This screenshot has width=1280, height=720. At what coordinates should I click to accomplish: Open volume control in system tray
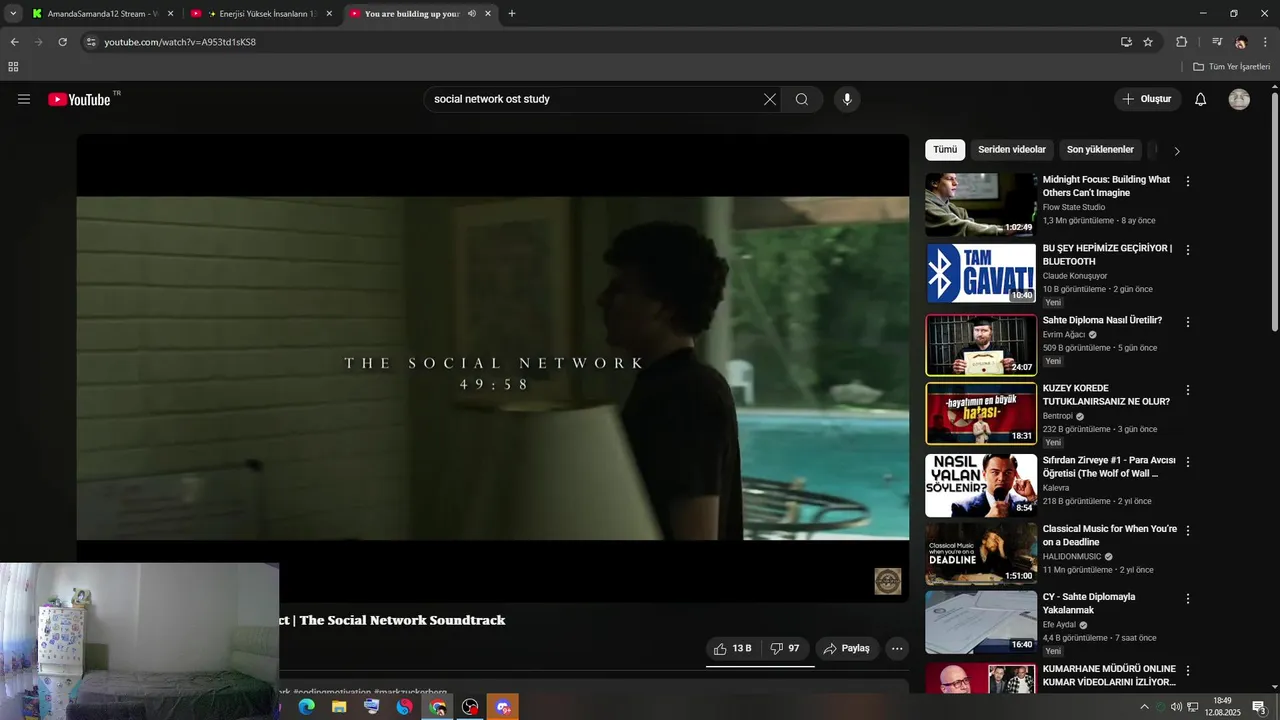(x=1176, y=707)
